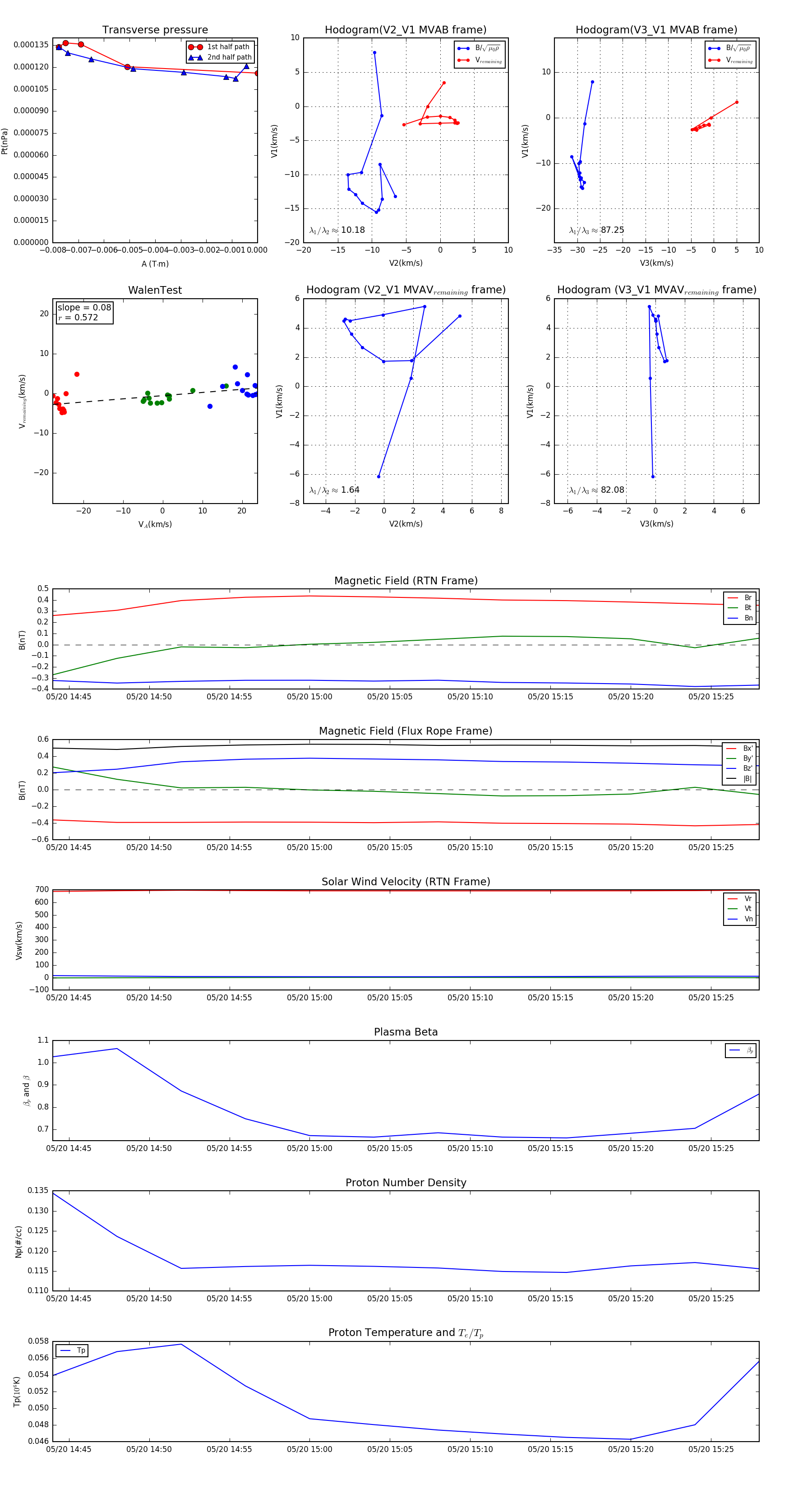The width and height of the screenshot is (812, 1489).
Task: Click the "Magnetic Field (Flux Rope Frame)" title
Action: (406, 731)
